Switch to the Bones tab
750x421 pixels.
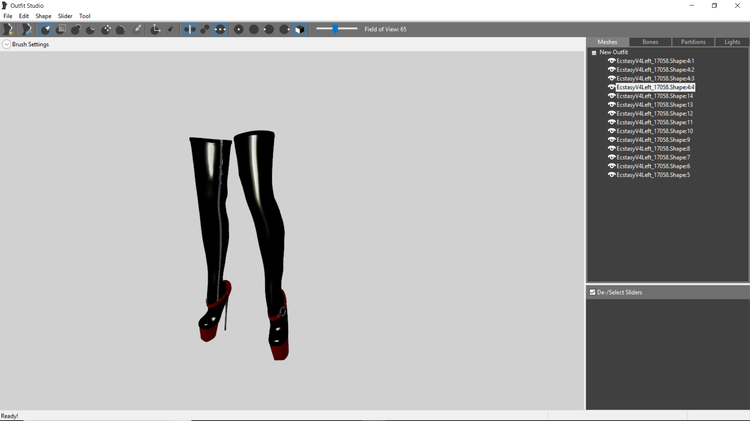click(x=650, y=42)
